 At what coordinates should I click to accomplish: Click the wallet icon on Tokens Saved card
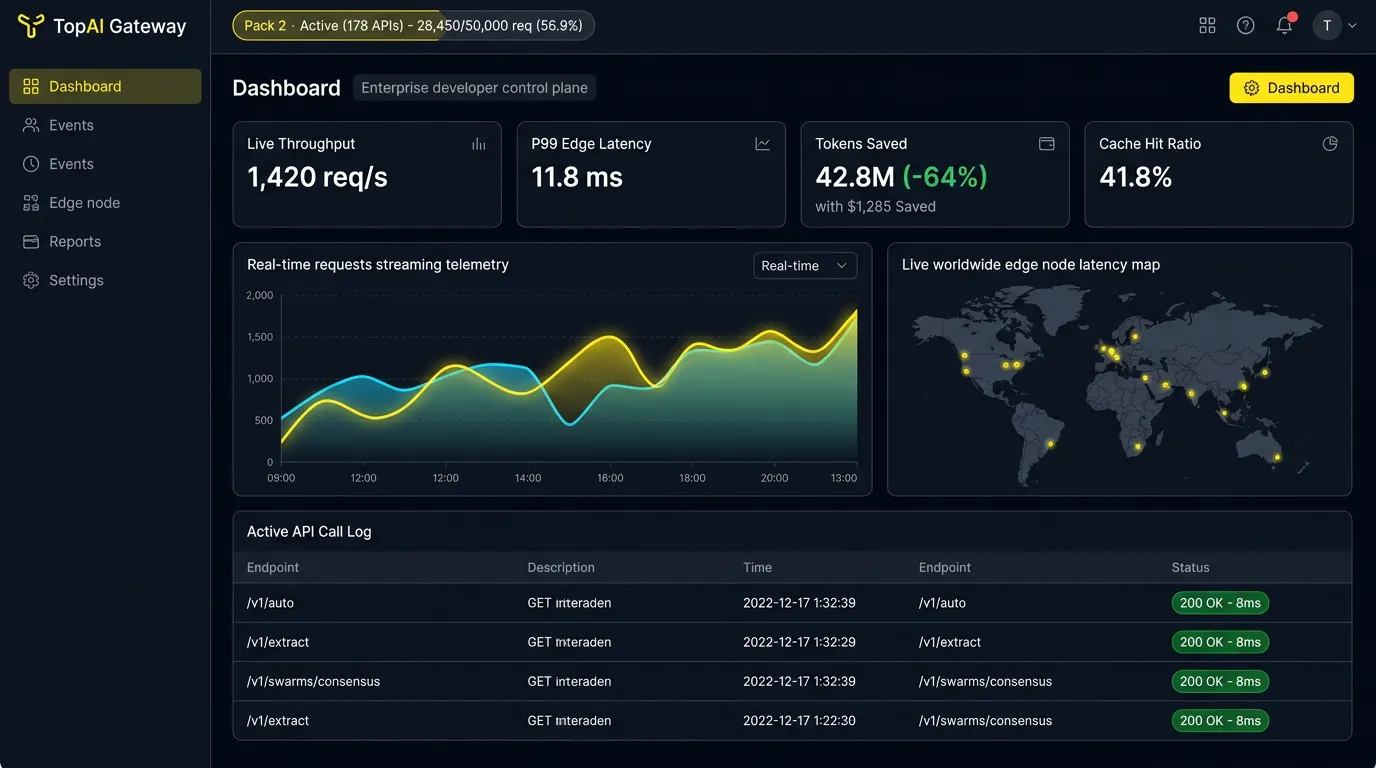(x=1046, y=144)
